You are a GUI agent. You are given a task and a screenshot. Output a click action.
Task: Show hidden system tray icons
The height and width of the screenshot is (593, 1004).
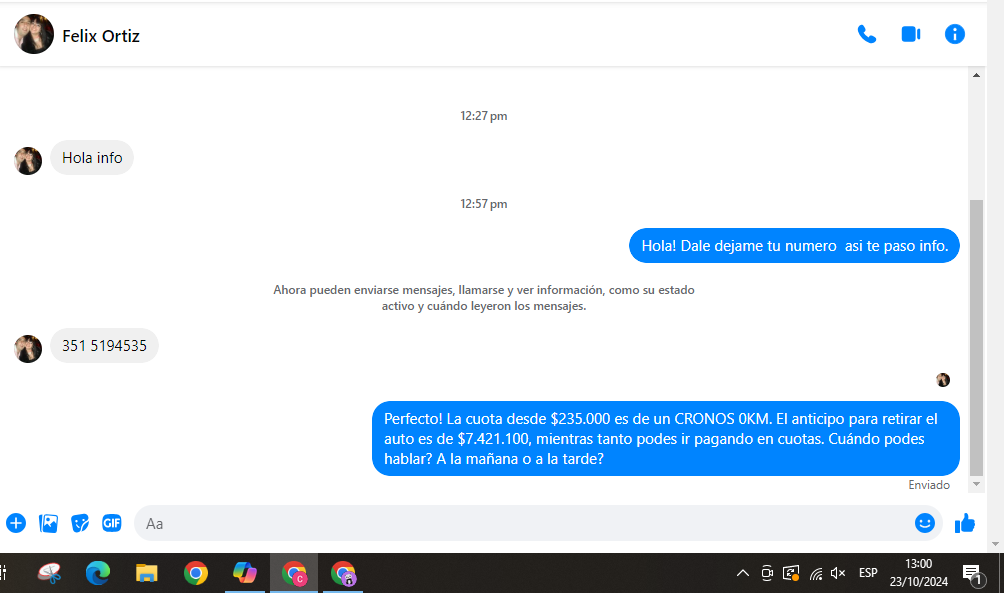tap(742, 573)
